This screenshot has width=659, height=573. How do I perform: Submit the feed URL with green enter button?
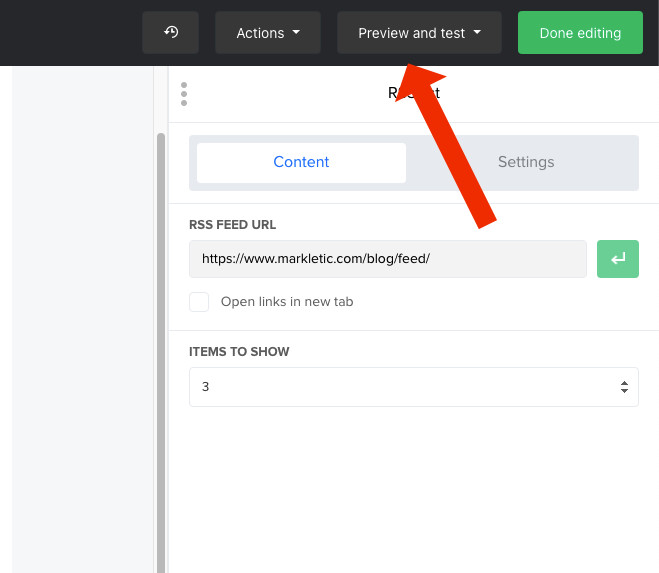tap(617, 258)
